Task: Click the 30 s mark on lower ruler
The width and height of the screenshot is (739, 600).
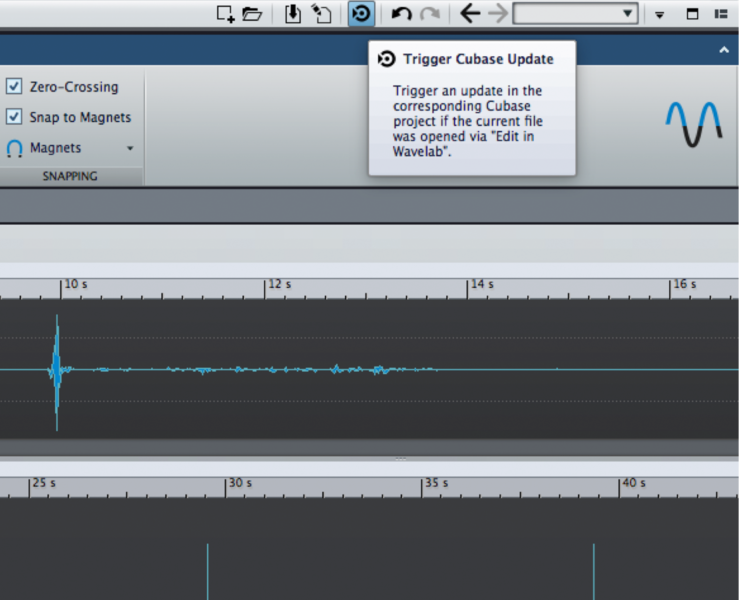Action: pyautogui.click(x=240, y=483)
